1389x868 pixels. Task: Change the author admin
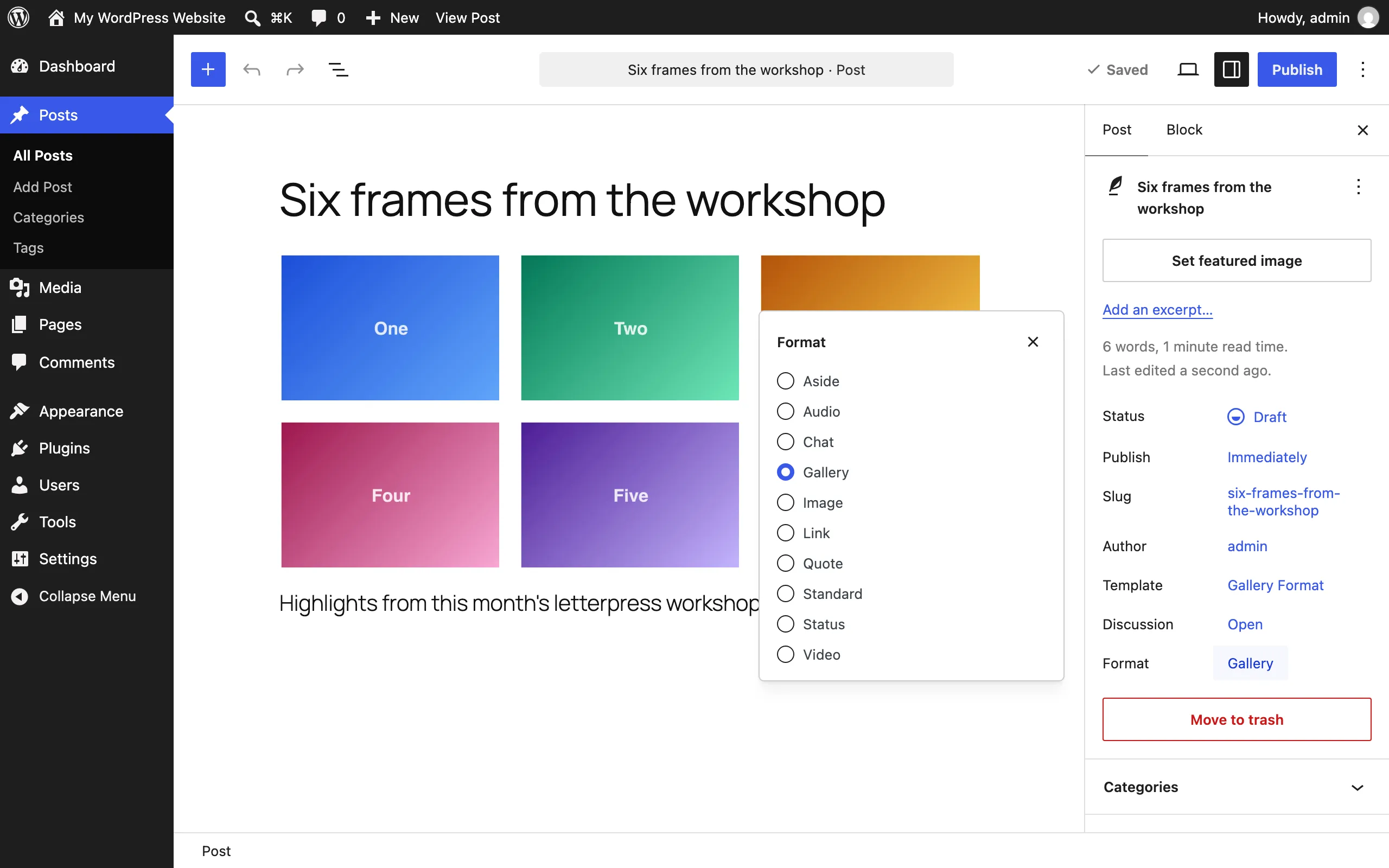click(x=1247, y=546)
